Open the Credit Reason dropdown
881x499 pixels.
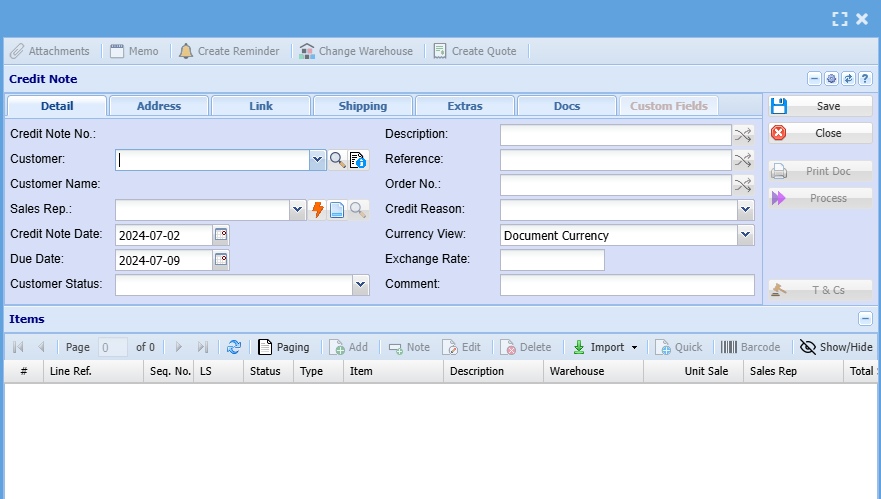coord(745,210)
